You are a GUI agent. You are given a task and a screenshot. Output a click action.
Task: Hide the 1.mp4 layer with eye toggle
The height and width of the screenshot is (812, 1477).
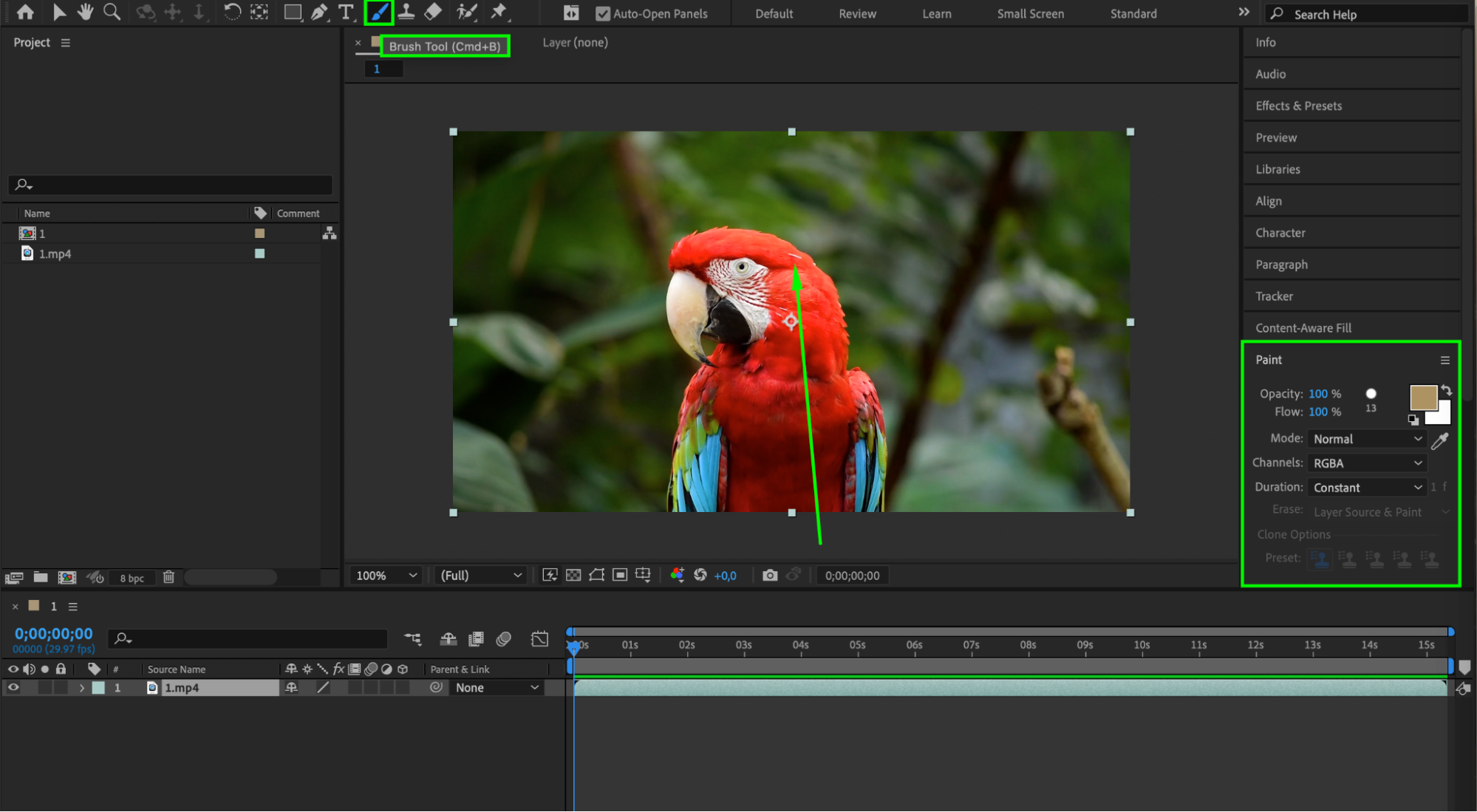tap(13, 688)
